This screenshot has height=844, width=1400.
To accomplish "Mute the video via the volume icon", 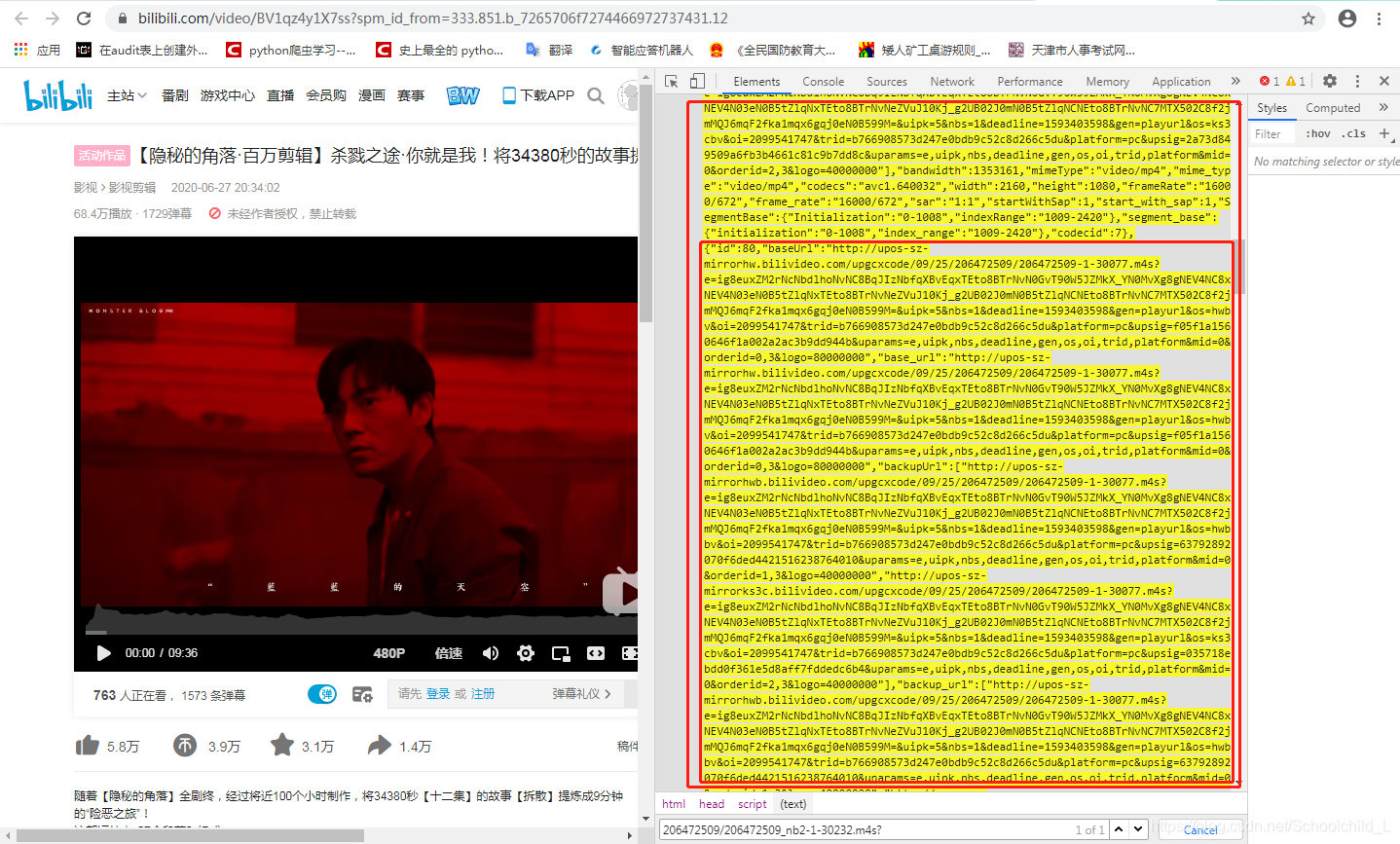I will (x=491, y=653).
